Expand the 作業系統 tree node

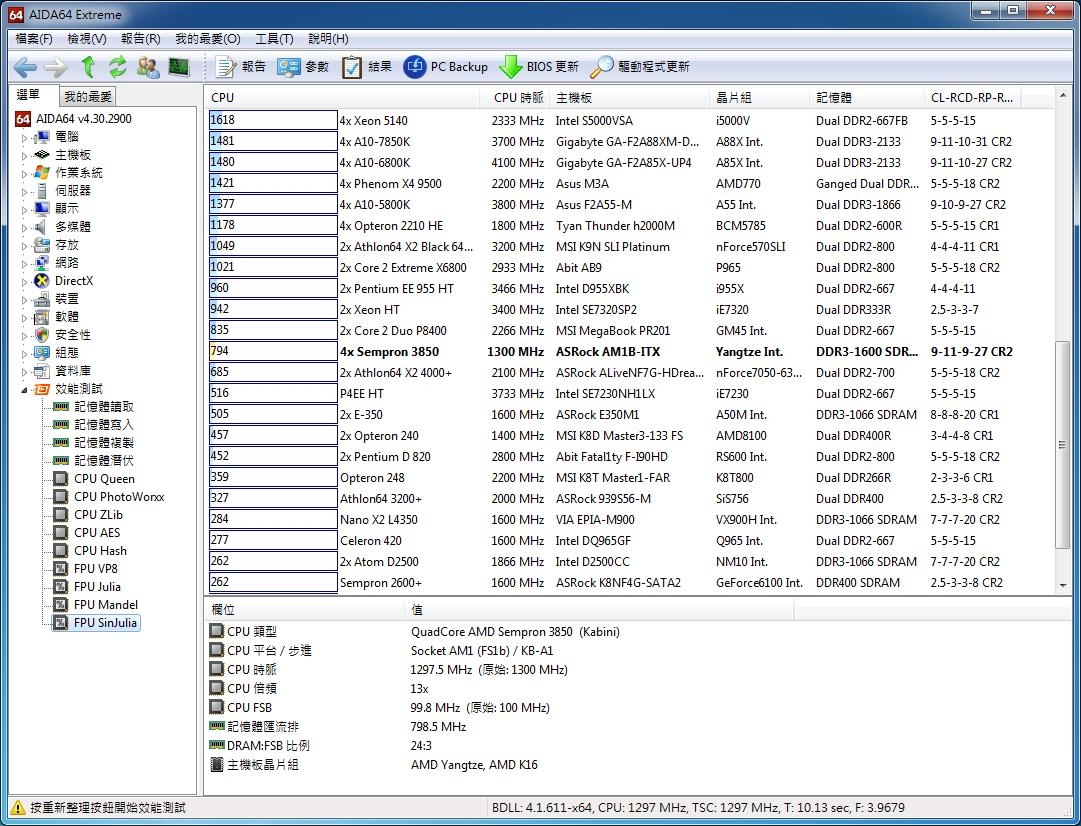(x=25, y=173)
